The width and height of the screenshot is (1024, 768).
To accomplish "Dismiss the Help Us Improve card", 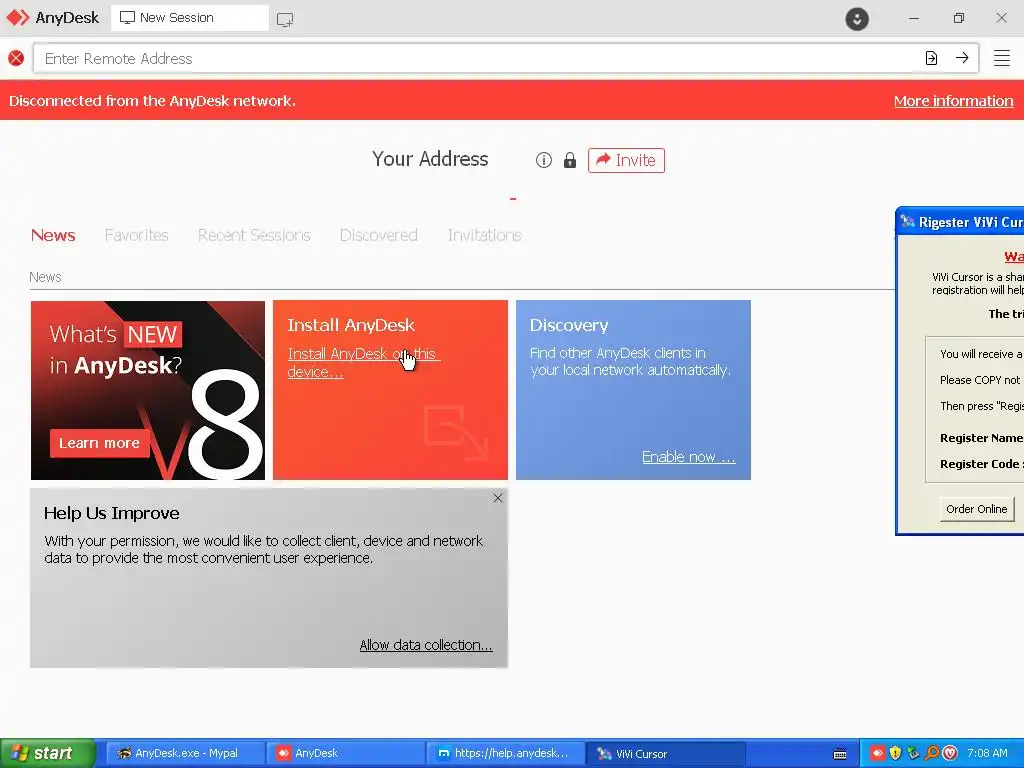I will pyautogui.click(x=498, y=498).
